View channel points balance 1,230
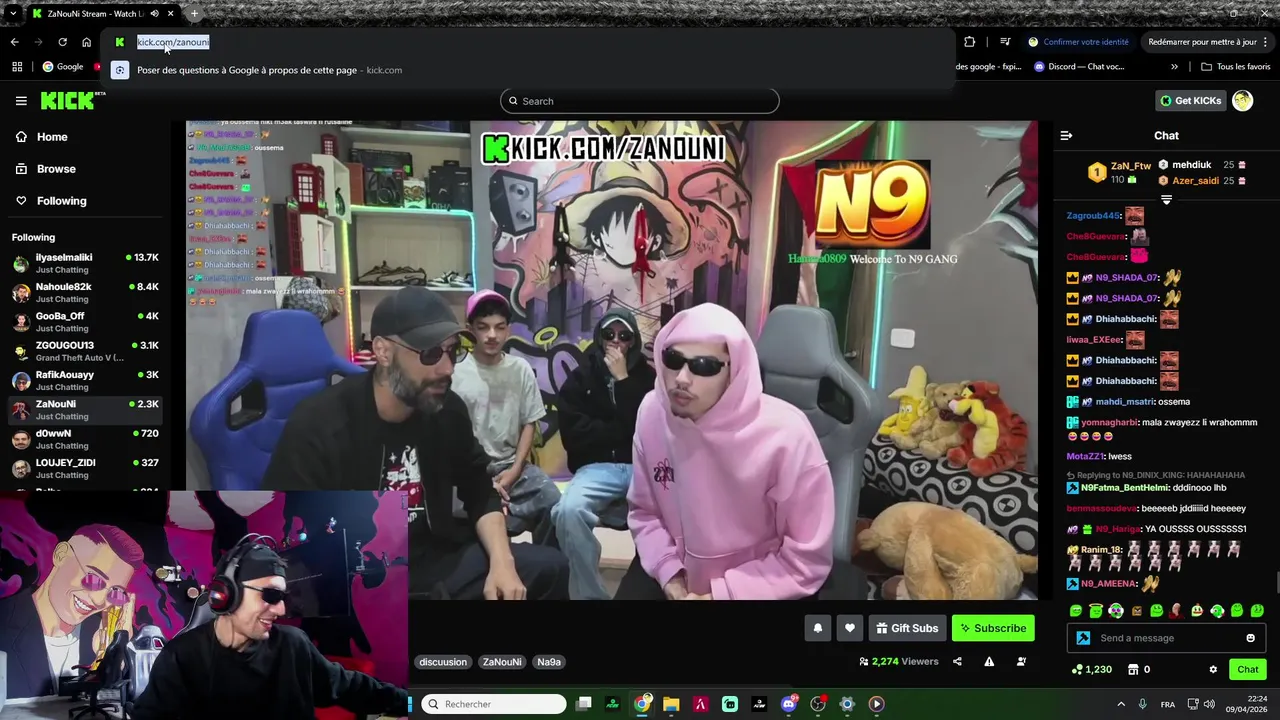The image size is (1280, 720). coord(1091,669)
